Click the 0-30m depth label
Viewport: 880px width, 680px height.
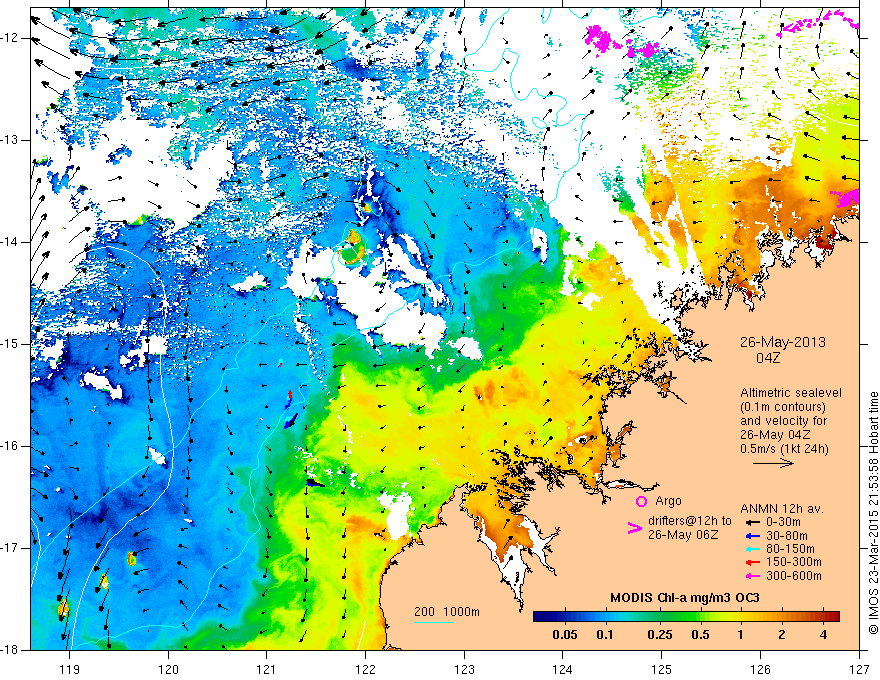(x=784, y=522)
